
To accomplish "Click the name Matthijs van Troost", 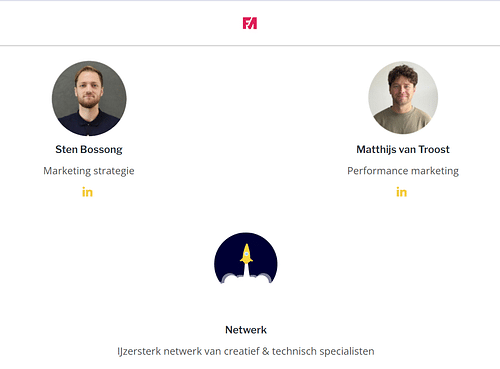I will pos(403,149).
